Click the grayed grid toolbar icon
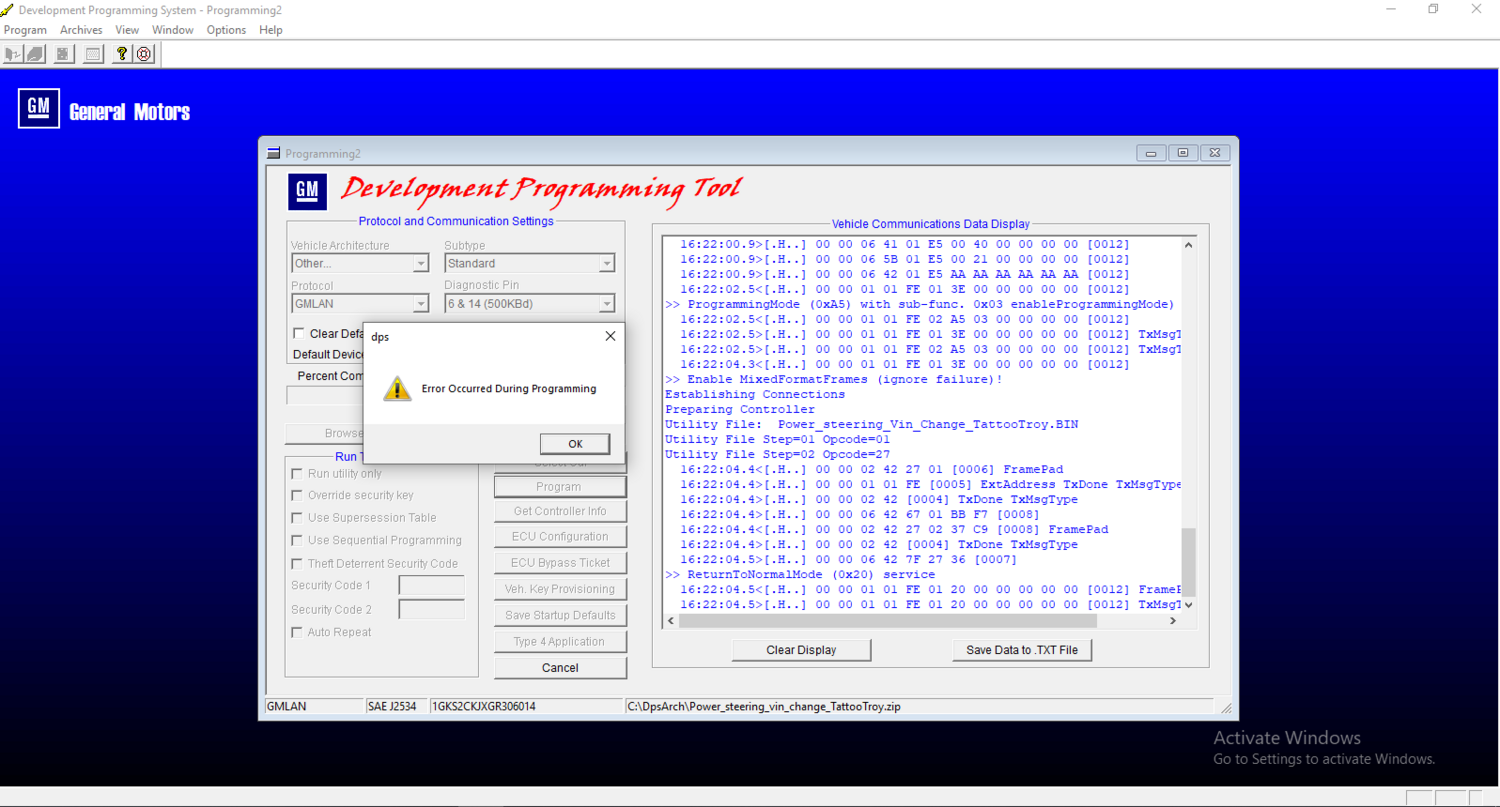 click(x=93, y=54)
